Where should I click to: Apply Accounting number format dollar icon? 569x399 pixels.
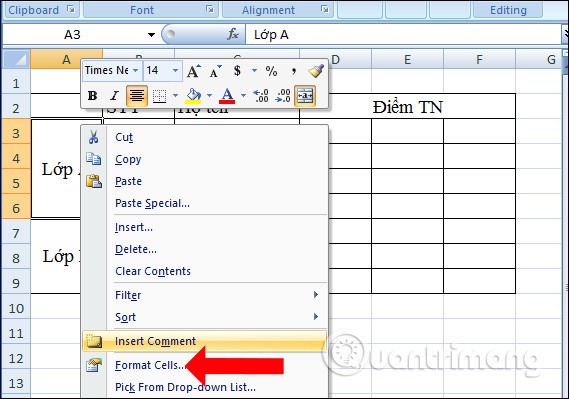(237, 70)
